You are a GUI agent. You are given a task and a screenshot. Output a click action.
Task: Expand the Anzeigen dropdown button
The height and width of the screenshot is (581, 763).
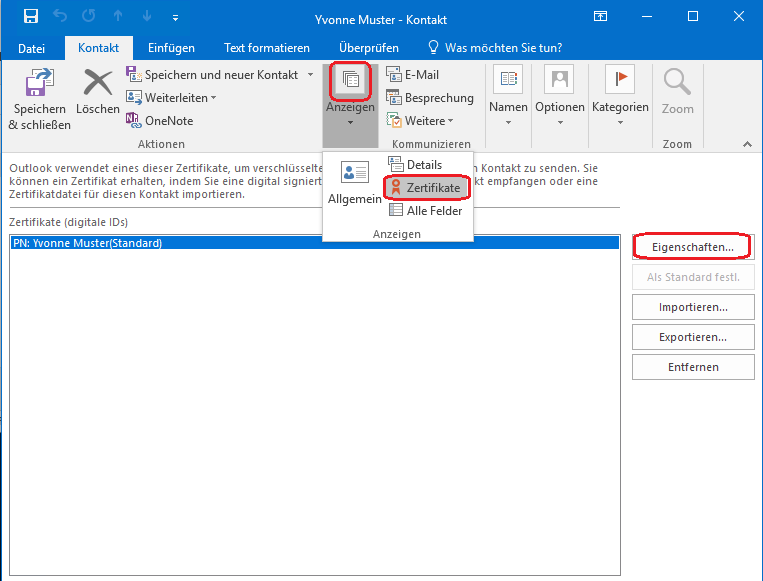[350, 107]
